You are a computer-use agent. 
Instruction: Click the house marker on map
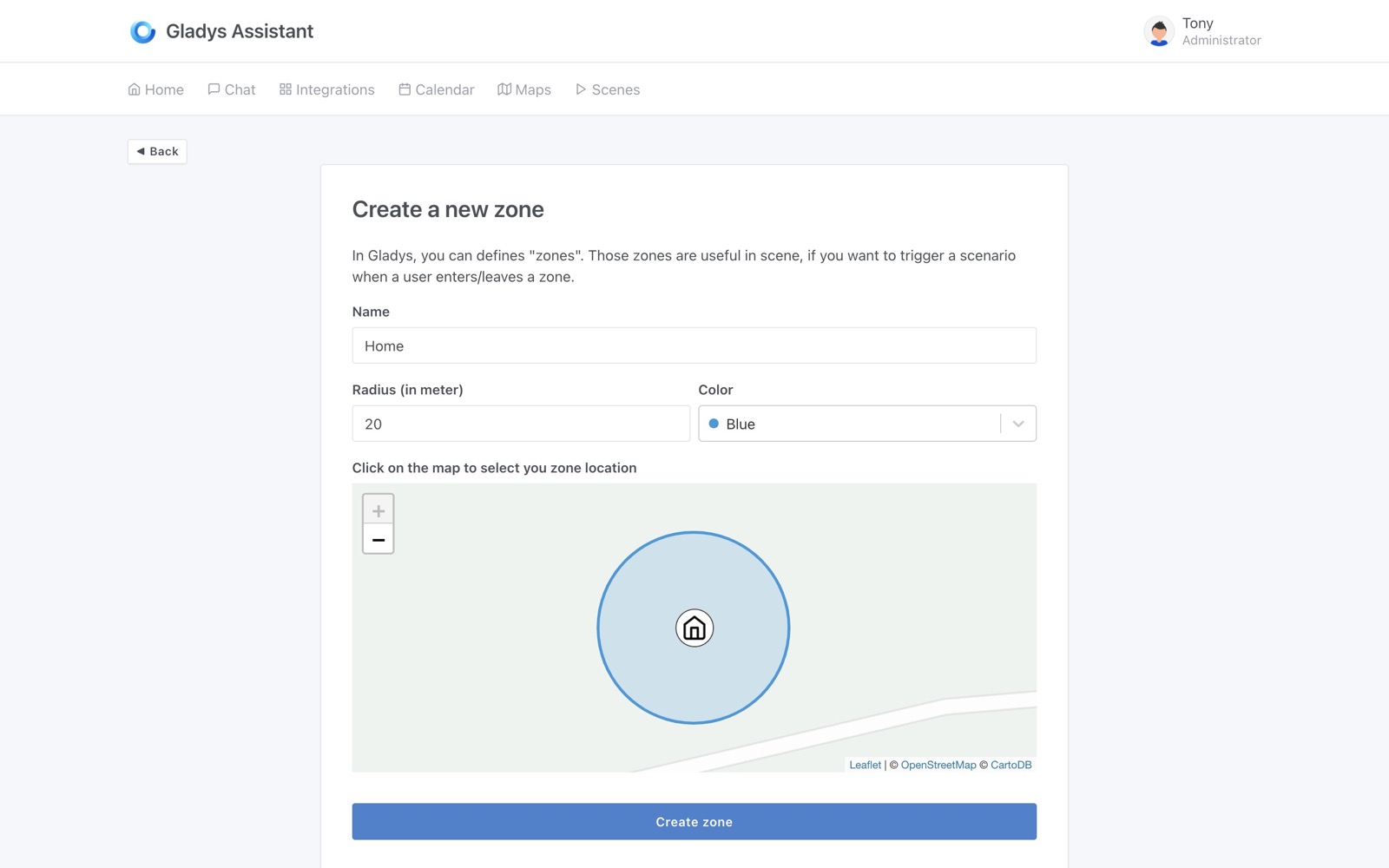coord(694,628)
